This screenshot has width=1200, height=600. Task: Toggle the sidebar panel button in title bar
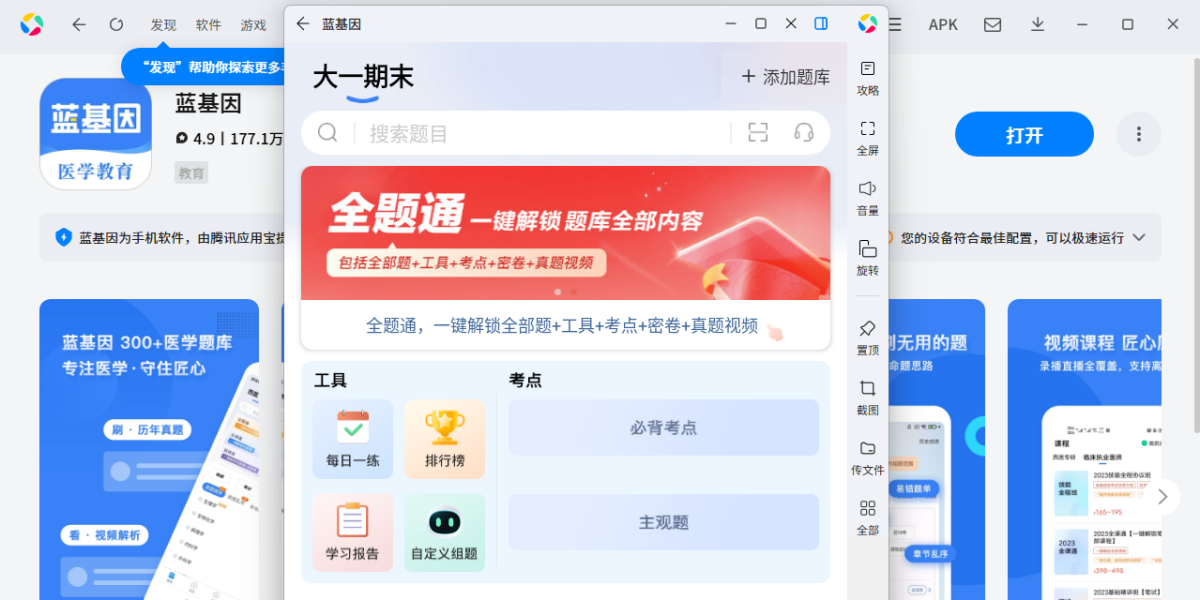coord(821,23)
